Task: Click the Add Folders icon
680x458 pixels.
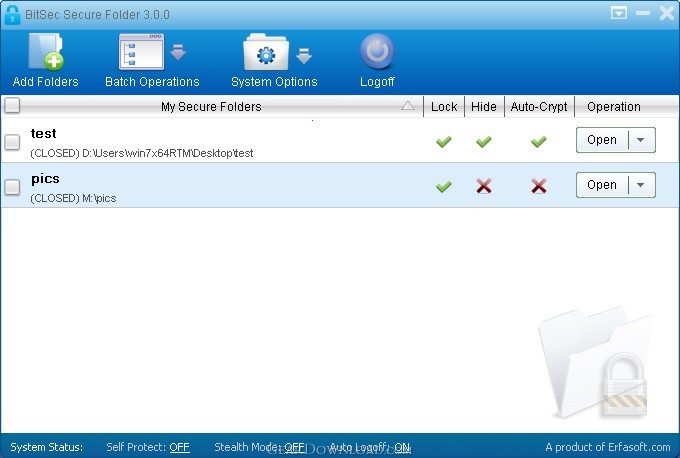Action: pyautogui.click(x=46, y=52)
